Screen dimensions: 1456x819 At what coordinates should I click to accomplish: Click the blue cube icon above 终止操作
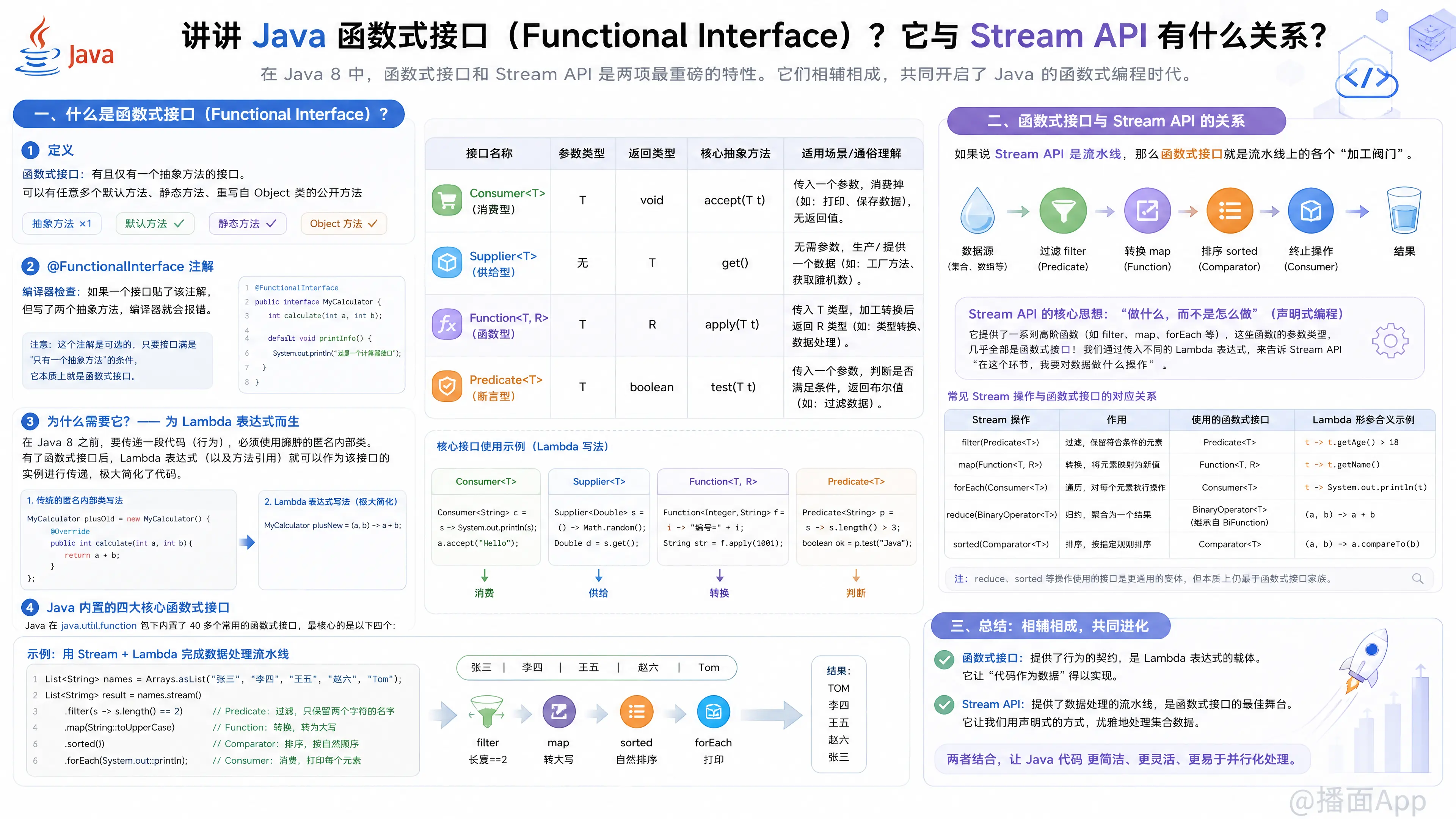pos(1311,210)
